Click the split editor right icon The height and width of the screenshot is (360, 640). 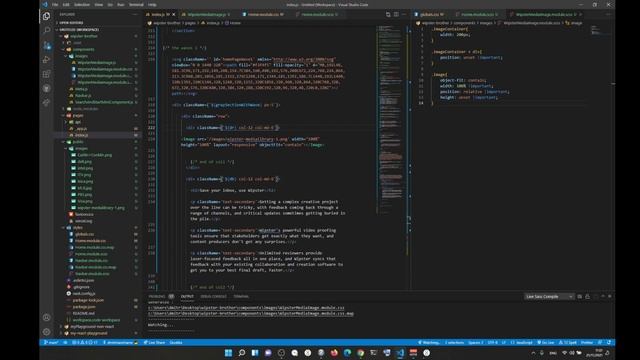point(396,14)
